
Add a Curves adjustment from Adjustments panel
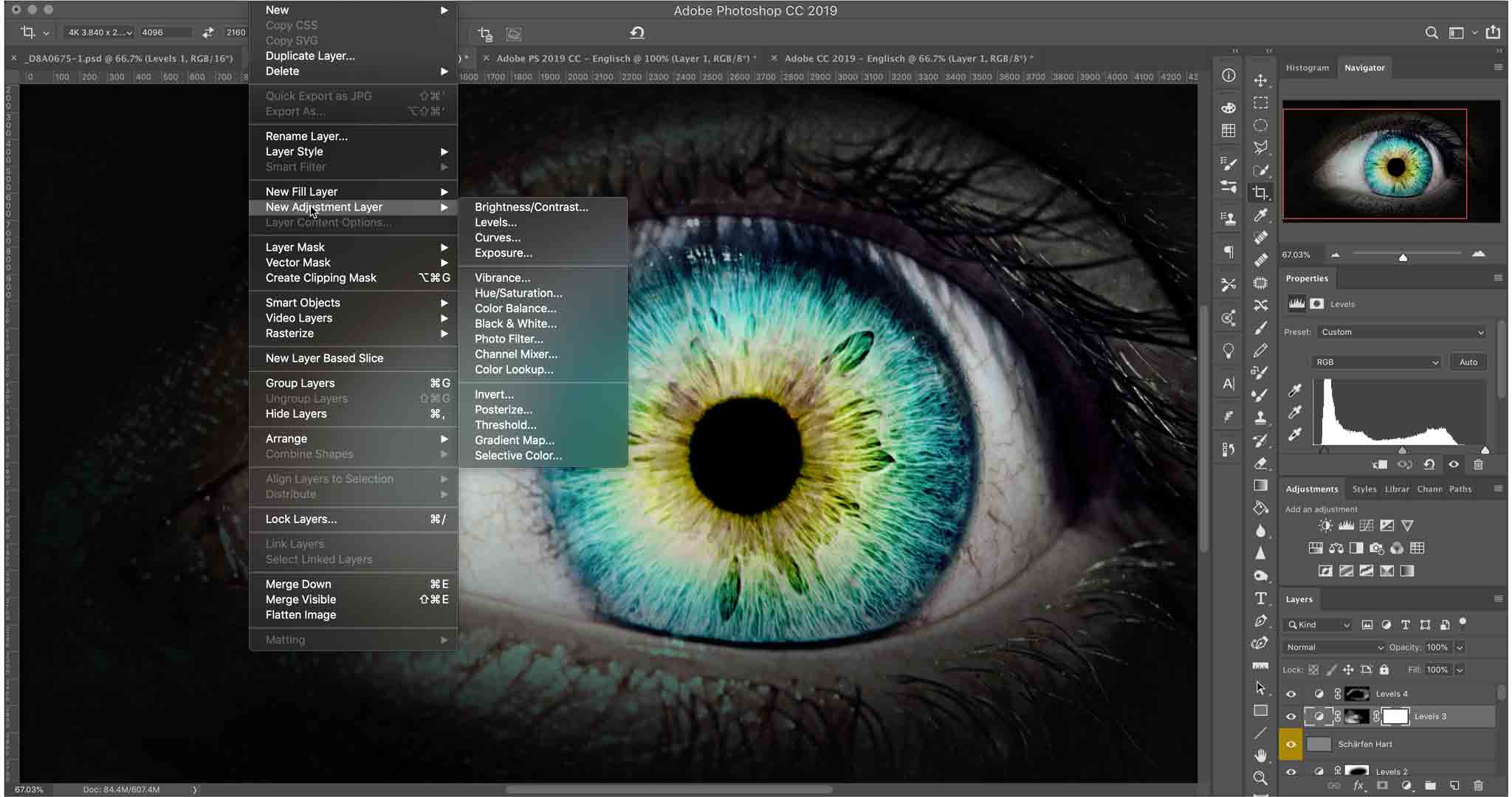(1367, 525)
